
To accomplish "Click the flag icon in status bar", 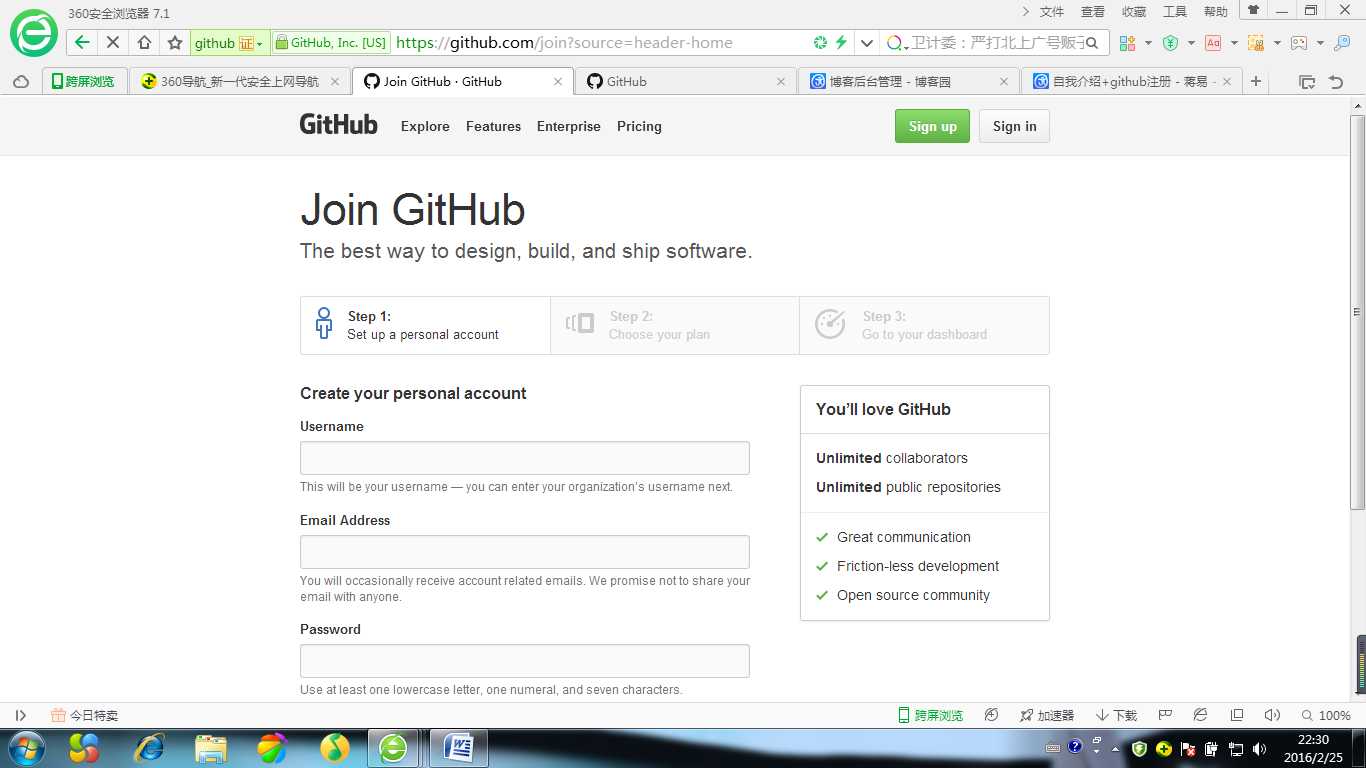I will tap(1165, 715).
